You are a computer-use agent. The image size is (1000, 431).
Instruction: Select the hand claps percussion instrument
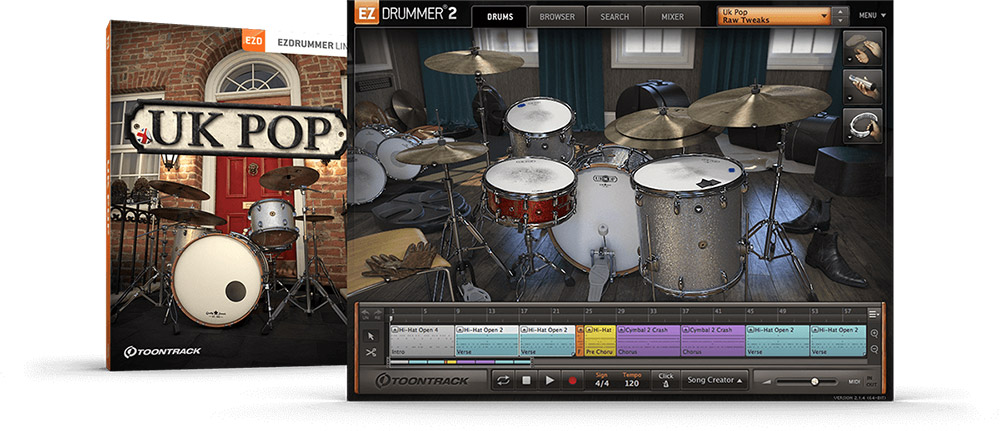(x=864, y=48)
